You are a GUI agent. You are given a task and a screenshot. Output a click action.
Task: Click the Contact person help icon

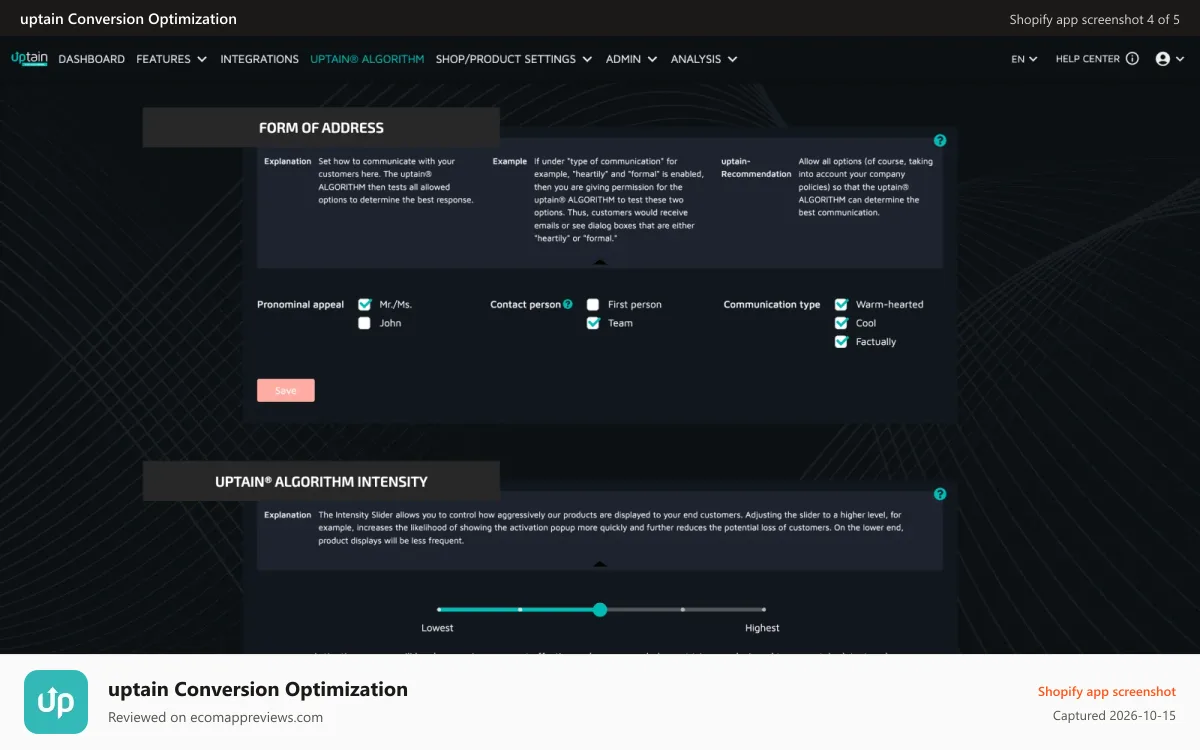click(x=568, y=304)
